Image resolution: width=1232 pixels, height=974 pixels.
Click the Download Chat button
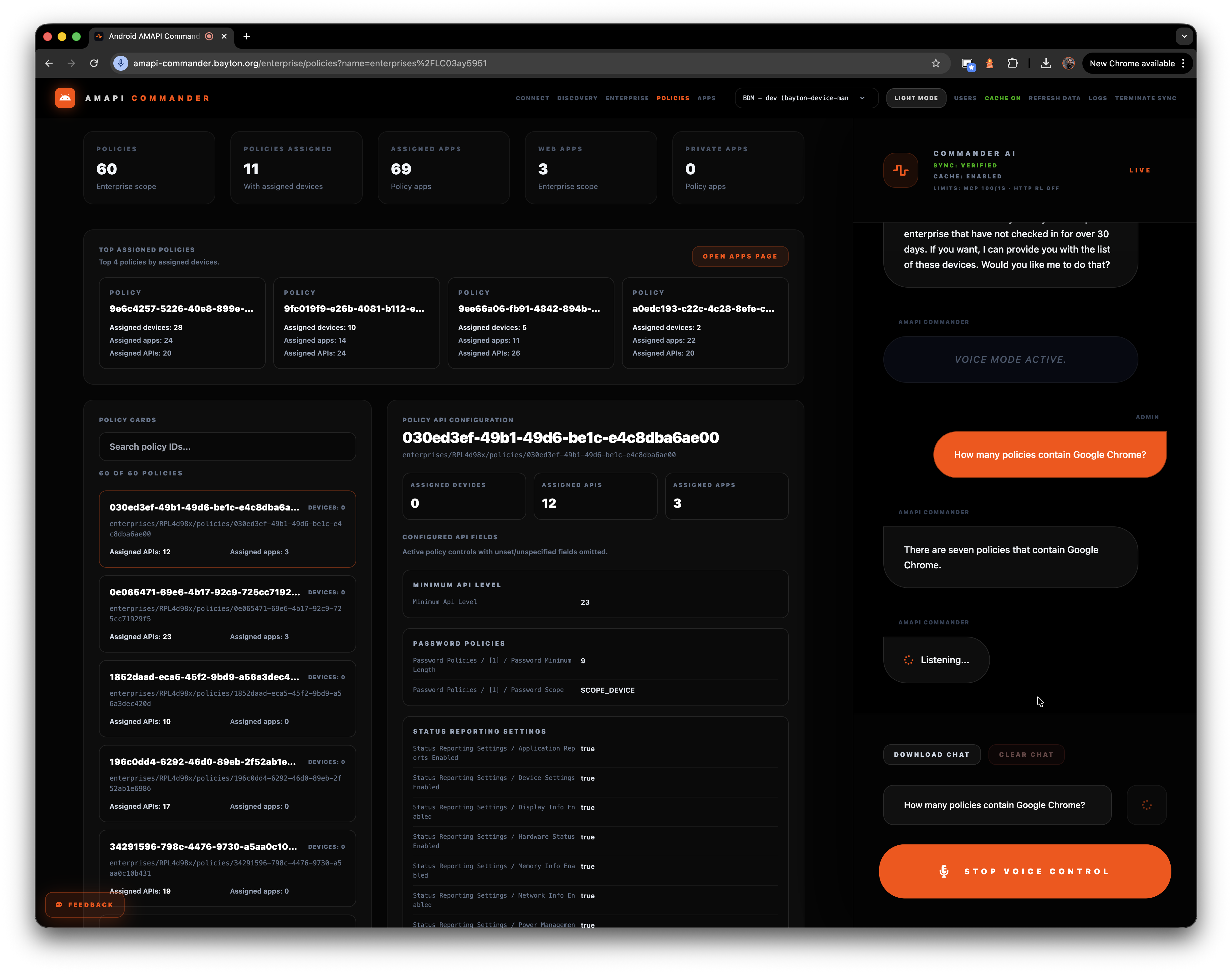click(932, 755)
